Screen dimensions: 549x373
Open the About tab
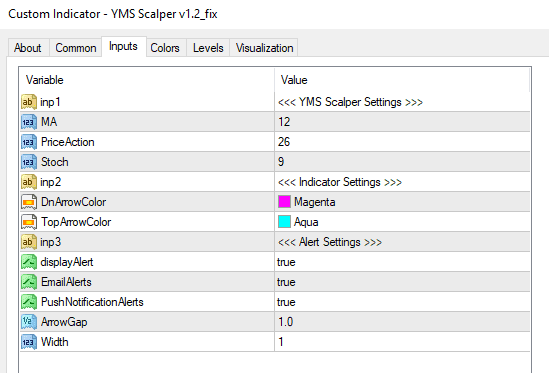28,48
